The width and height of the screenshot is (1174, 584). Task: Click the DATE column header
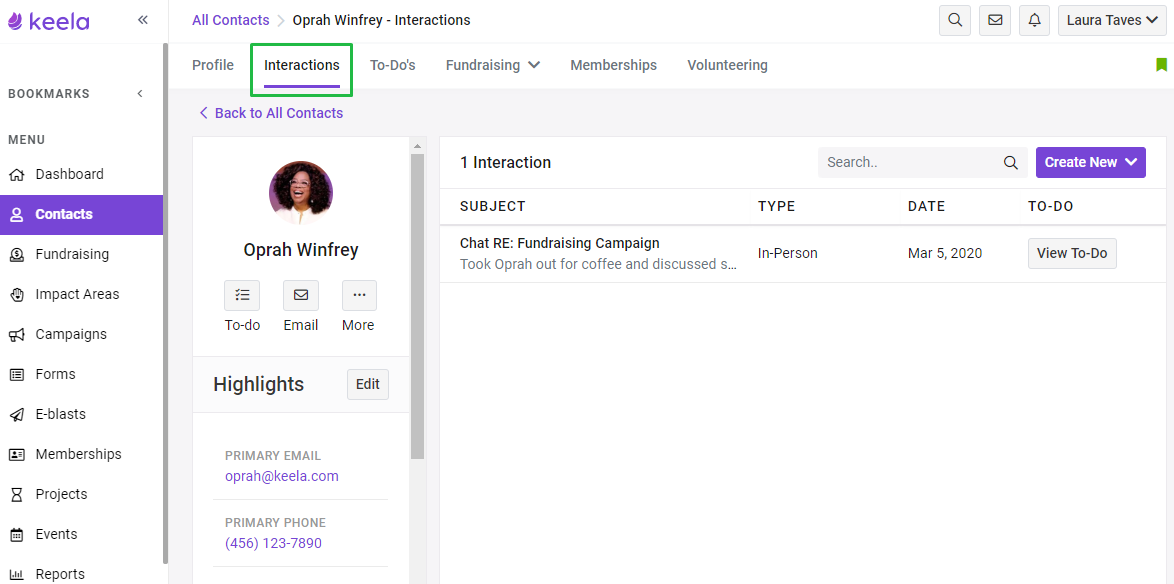[x=926, y=206]
